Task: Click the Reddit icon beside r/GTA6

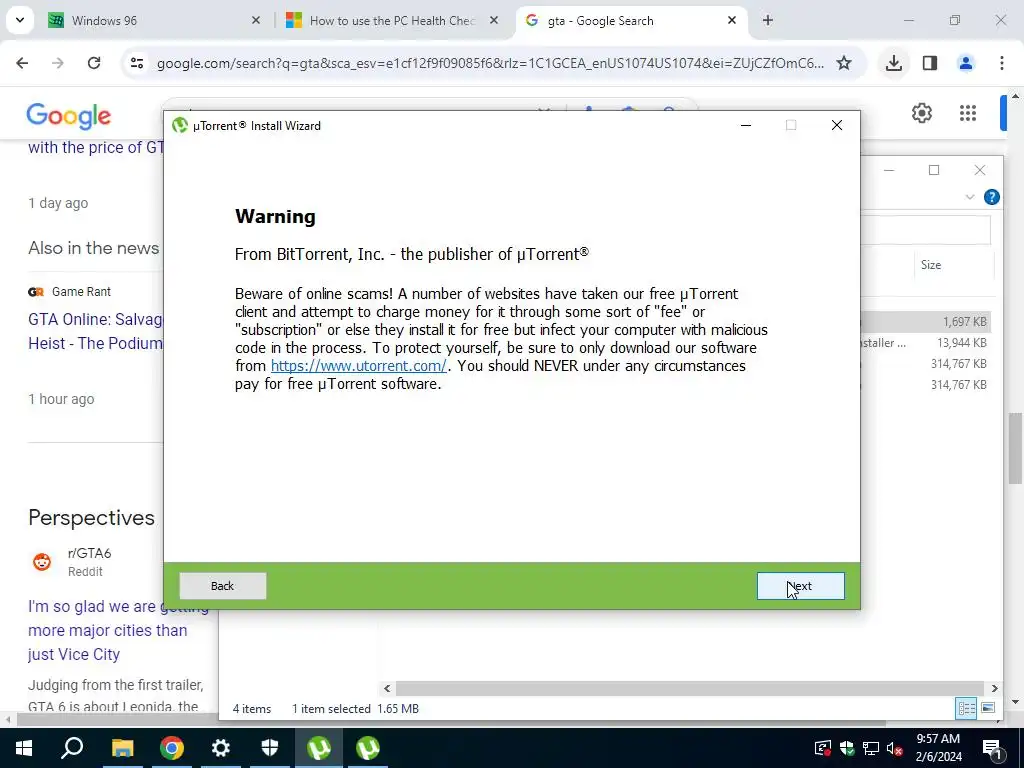Action: tap(42, 562)
